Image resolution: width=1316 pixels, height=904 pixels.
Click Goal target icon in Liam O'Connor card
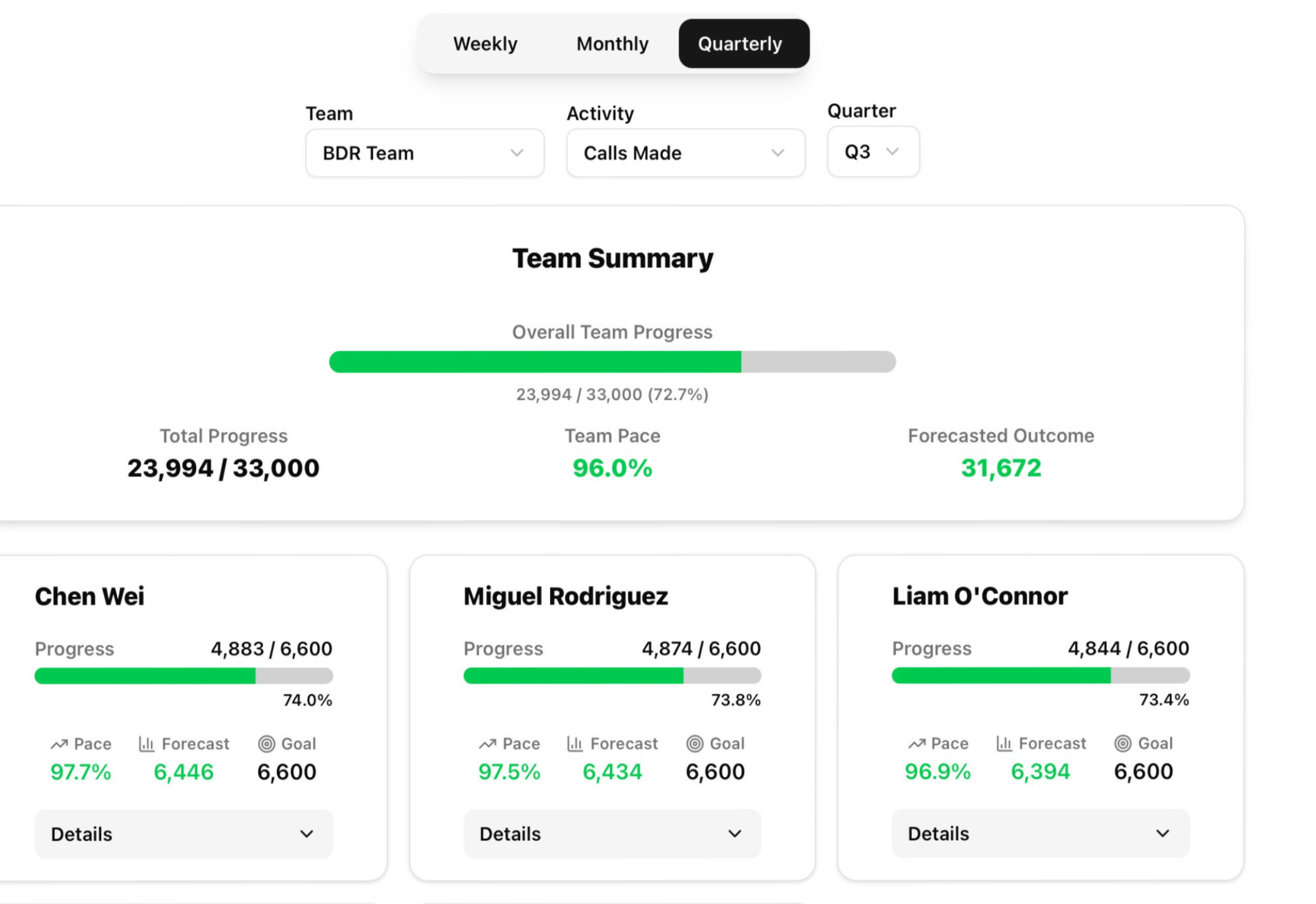[1123, 744]
